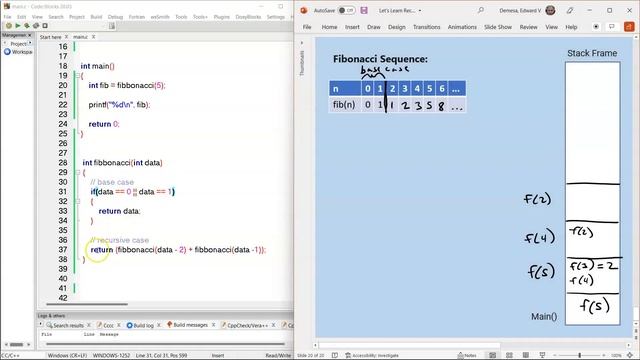This screenshot has height=360, width=640.
Task: Open the Code::Blocks Build menu
Action: point(96,17)
